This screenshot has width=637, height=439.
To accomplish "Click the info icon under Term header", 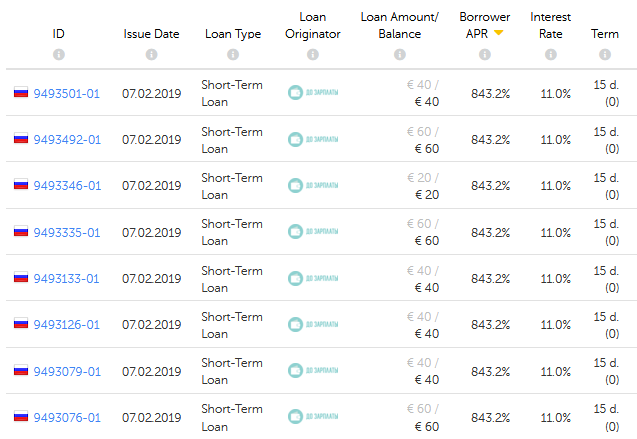I will 604,54.
